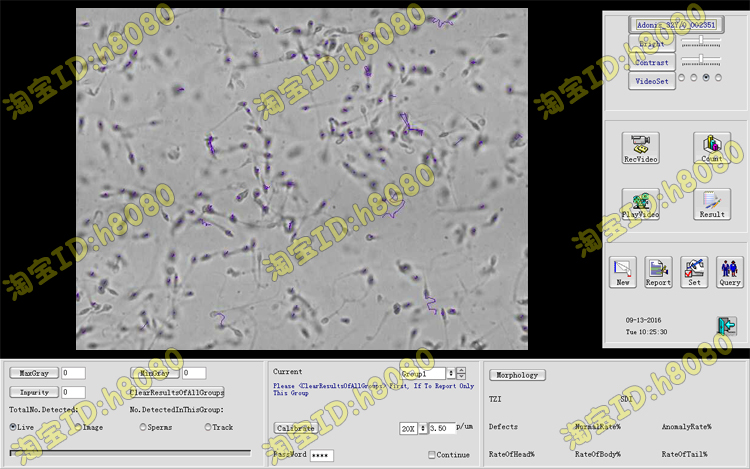Select the third VideoSet radio button
This screenshot has height=469, width=750.
(x=706, y=77)
